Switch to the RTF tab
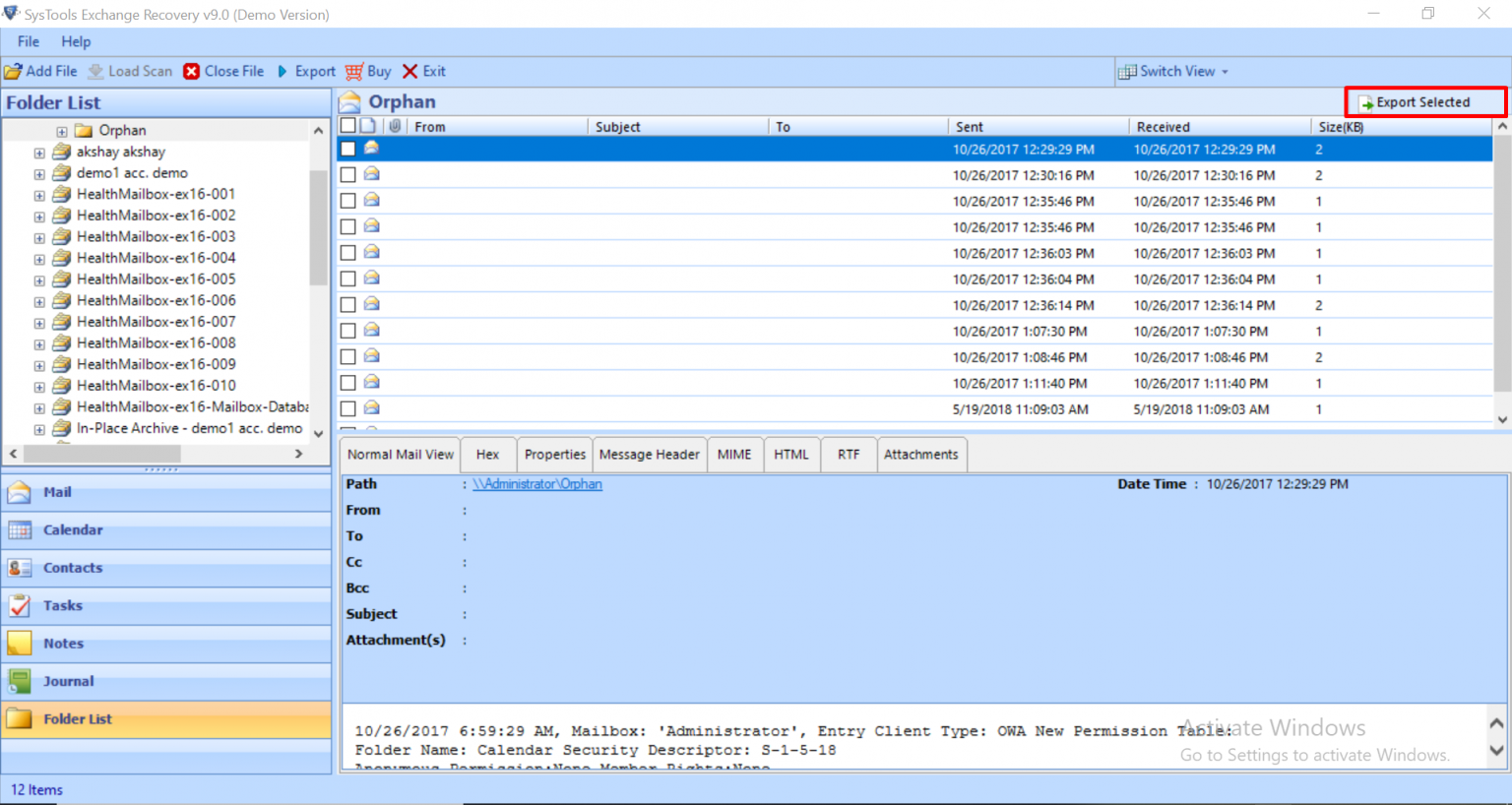The image size is (1512, 805). (849, 455)
